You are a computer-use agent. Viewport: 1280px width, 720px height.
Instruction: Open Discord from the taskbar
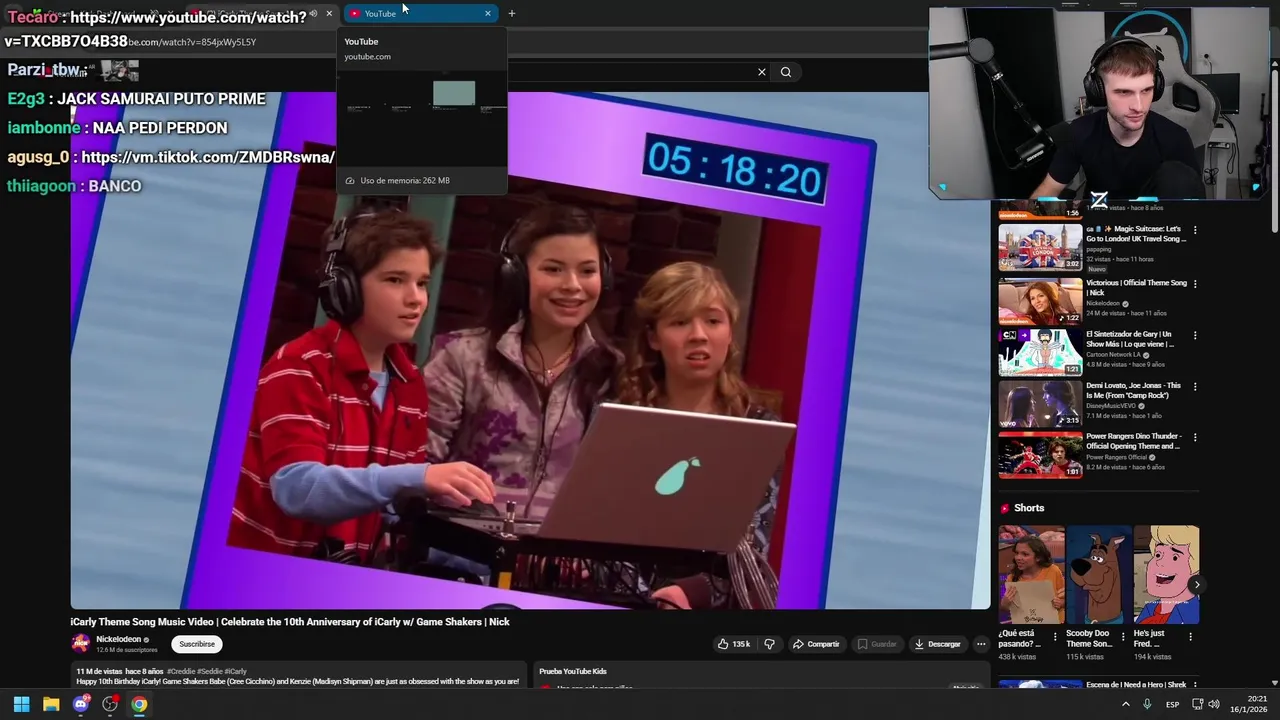(x=81, y=704)
